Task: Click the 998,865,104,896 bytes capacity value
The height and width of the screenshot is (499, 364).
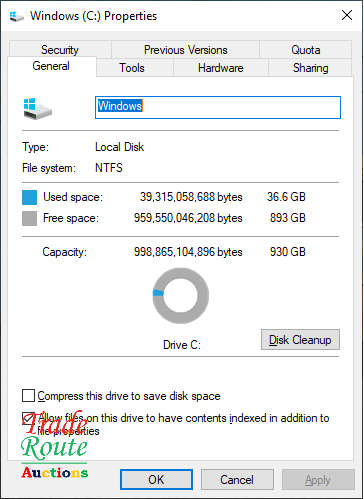Action: click(x=188, y=252)
